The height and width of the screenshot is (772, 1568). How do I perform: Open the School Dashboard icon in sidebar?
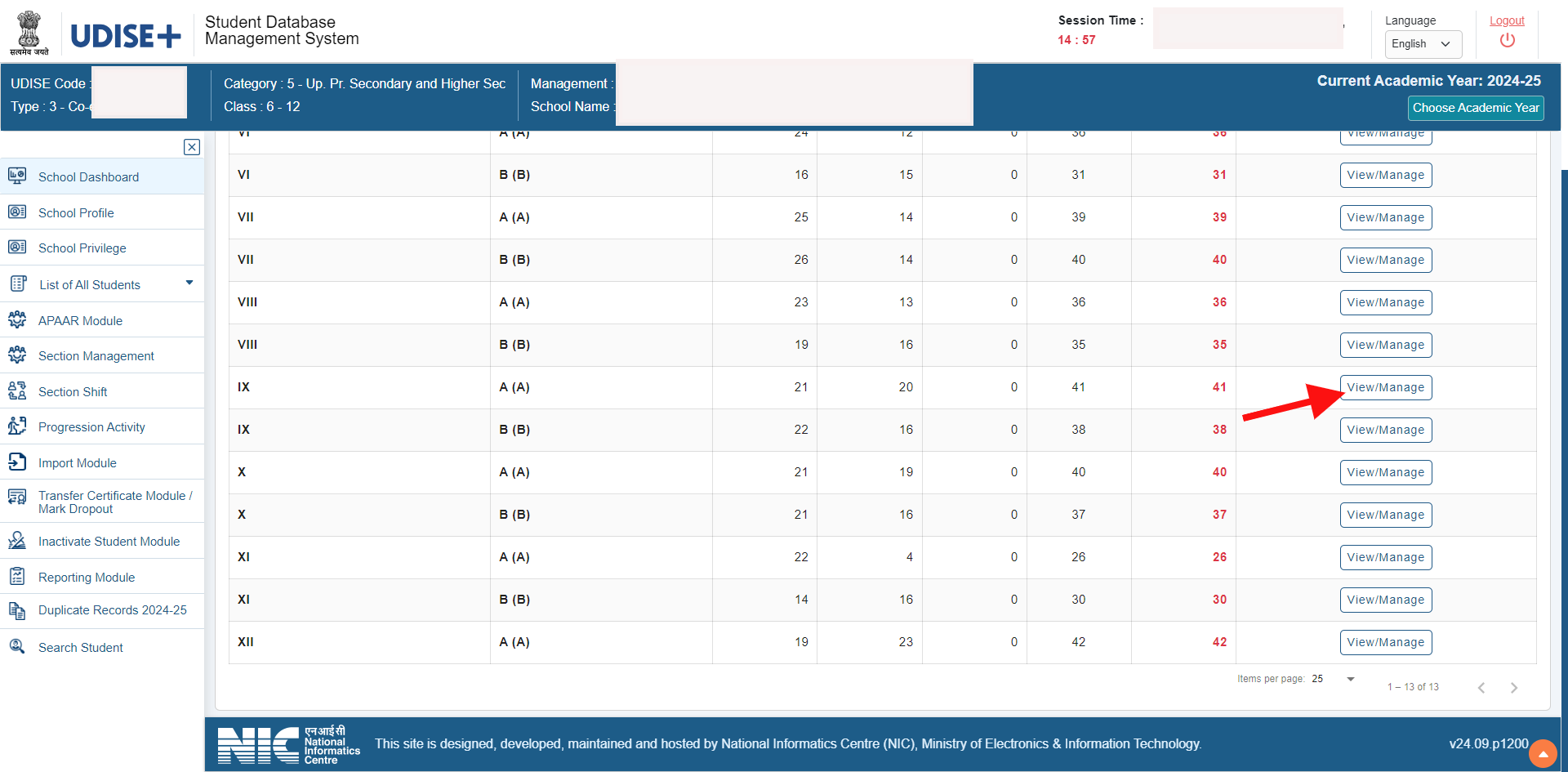(x=17, y=176)
